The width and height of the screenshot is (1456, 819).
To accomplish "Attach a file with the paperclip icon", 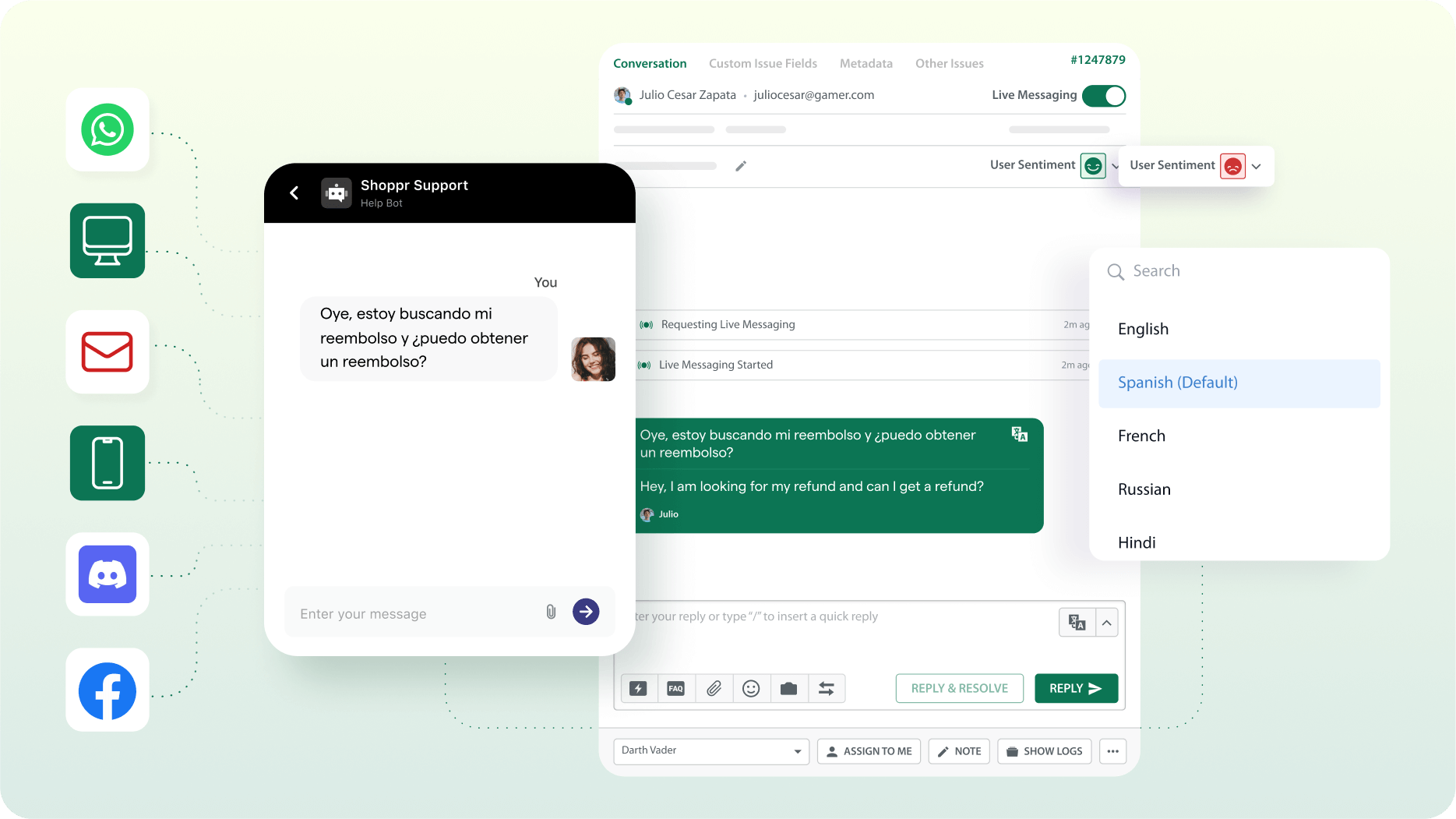I will coord(714,688).
